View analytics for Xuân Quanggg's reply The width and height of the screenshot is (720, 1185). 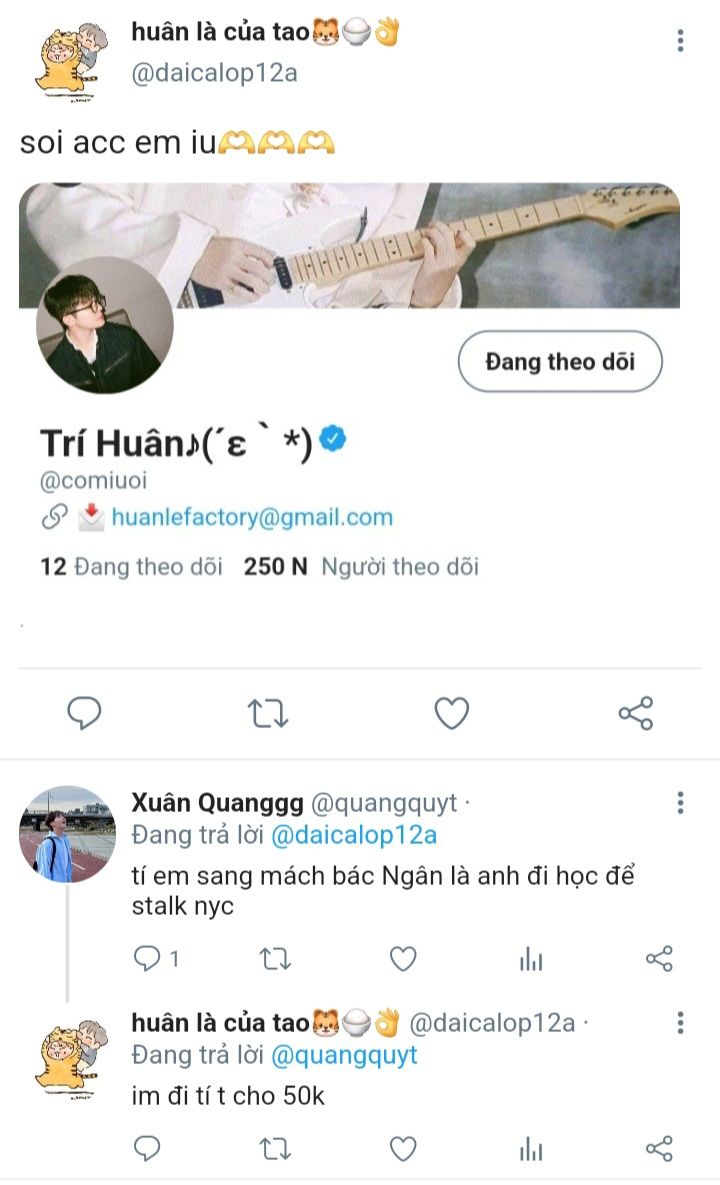tap(531, 959)
